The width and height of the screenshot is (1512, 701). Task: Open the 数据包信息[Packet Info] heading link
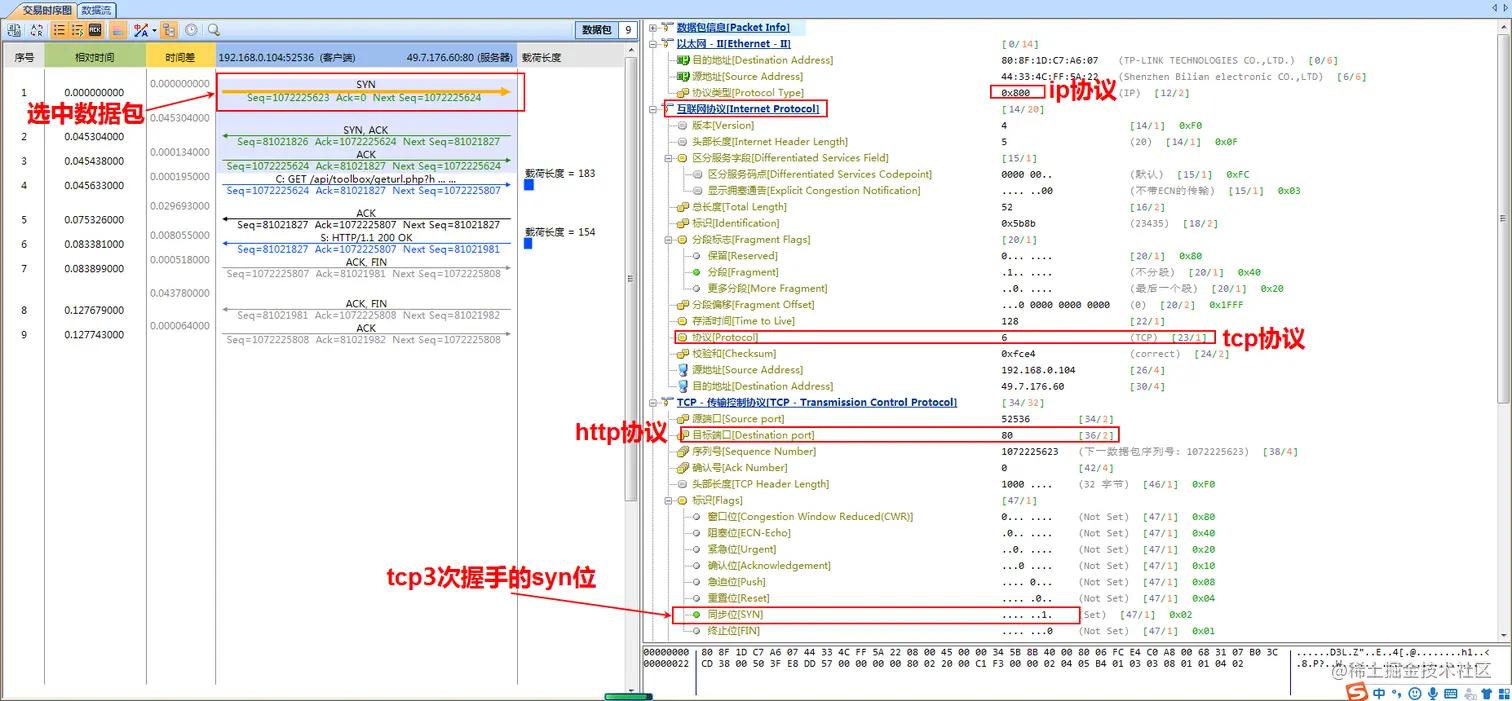pyautogui.click(x=732, y=28)
